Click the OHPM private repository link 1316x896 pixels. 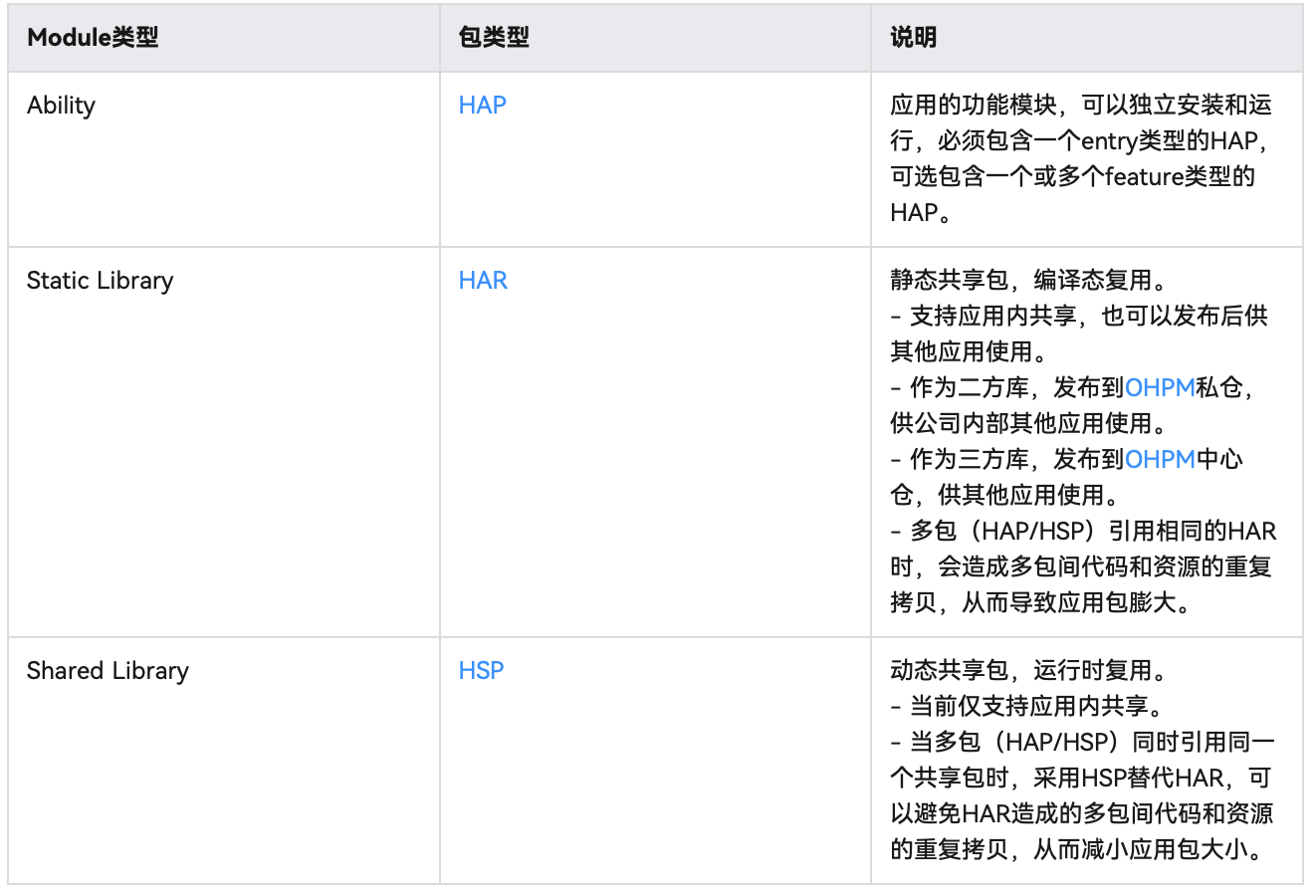pos(1162,388)
